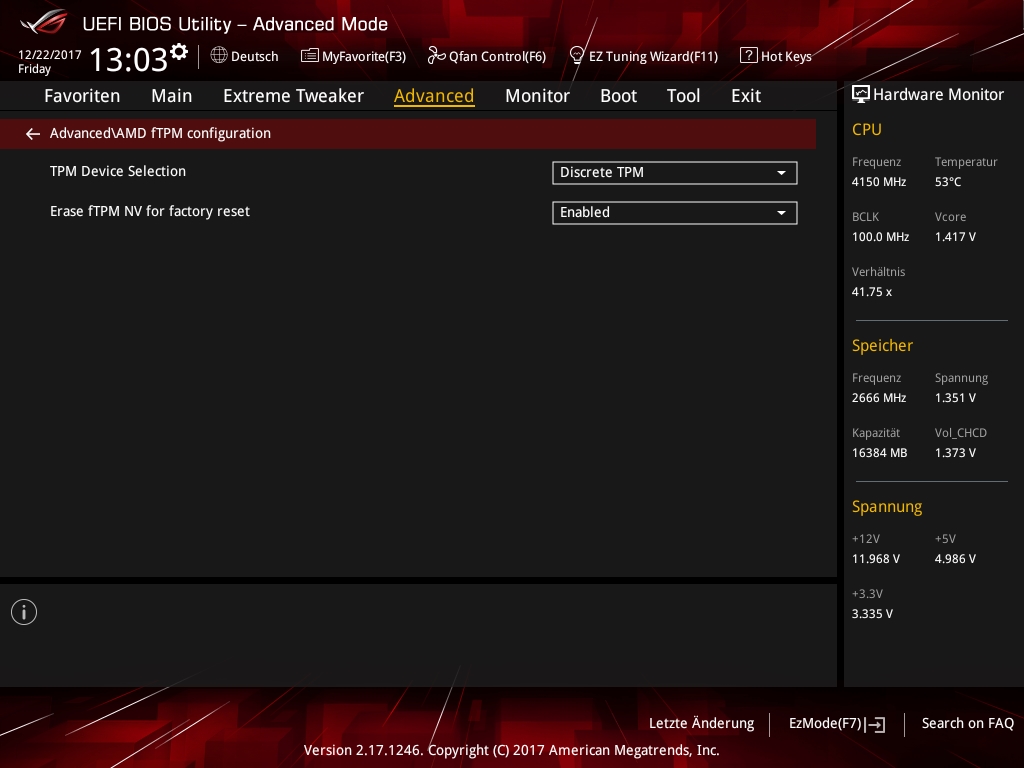Launch EZ Tuning Wizard

pyautogui.click(x=643, y=56)
